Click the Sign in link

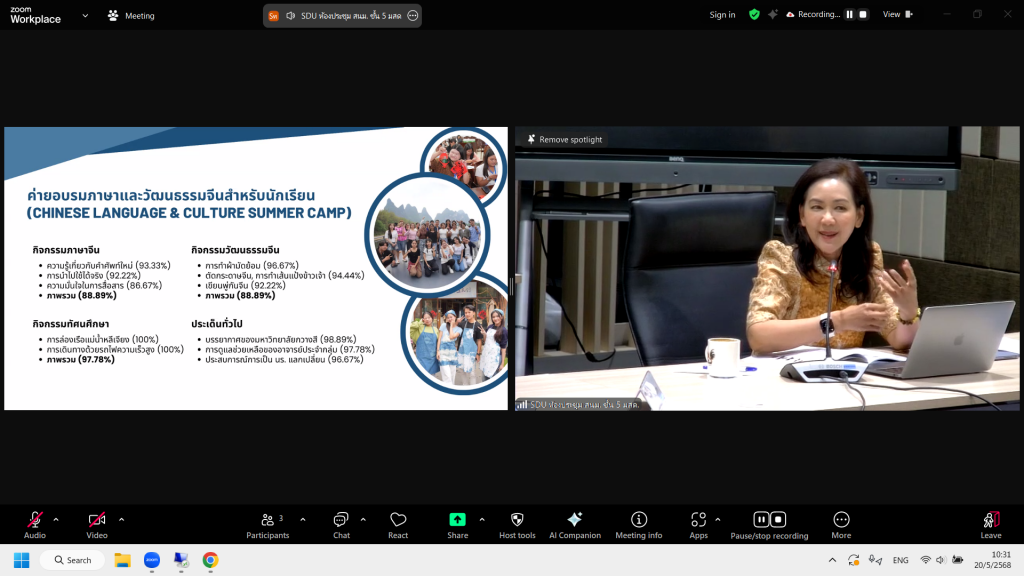[722, 15]
